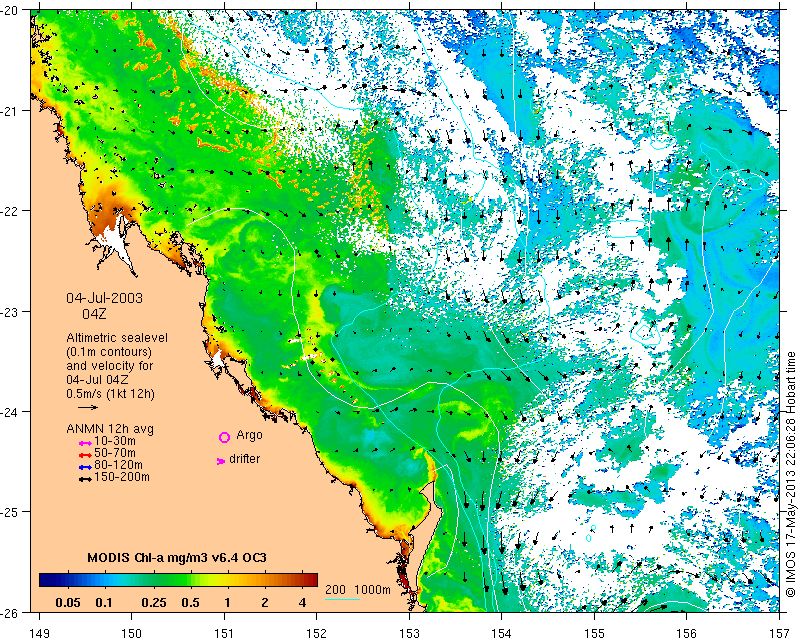Click longitude axis label 149
The height and width of the screenshot is (640, 800).
pyautogui.click(x=39, y=633)
